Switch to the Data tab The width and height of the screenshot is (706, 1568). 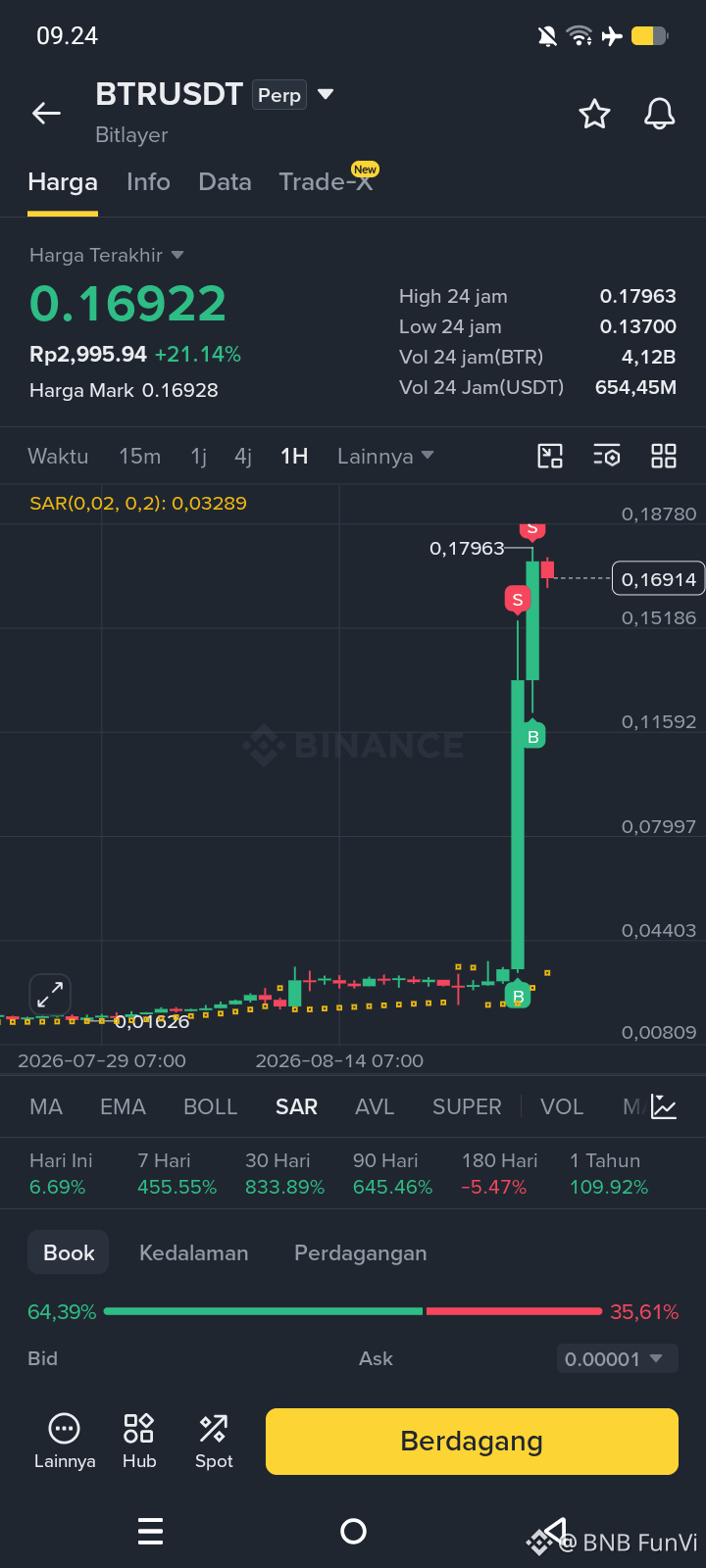[x=225, y=182]
